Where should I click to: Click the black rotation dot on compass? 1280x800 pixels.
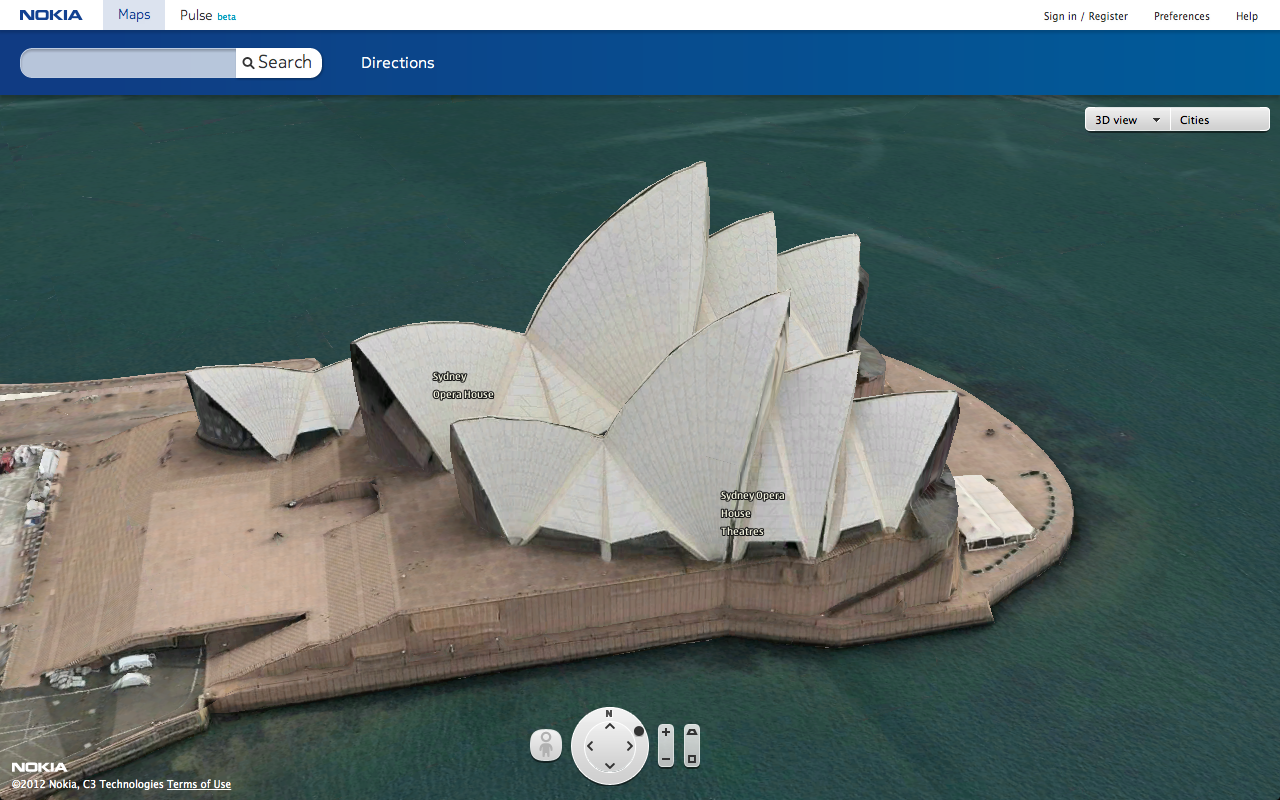639,731
